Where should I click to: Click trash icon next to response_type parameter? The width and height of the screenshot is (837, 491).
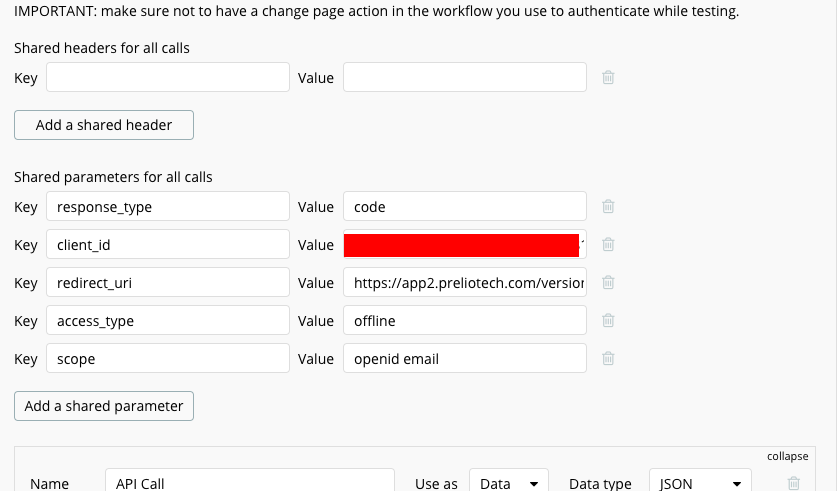608,207
